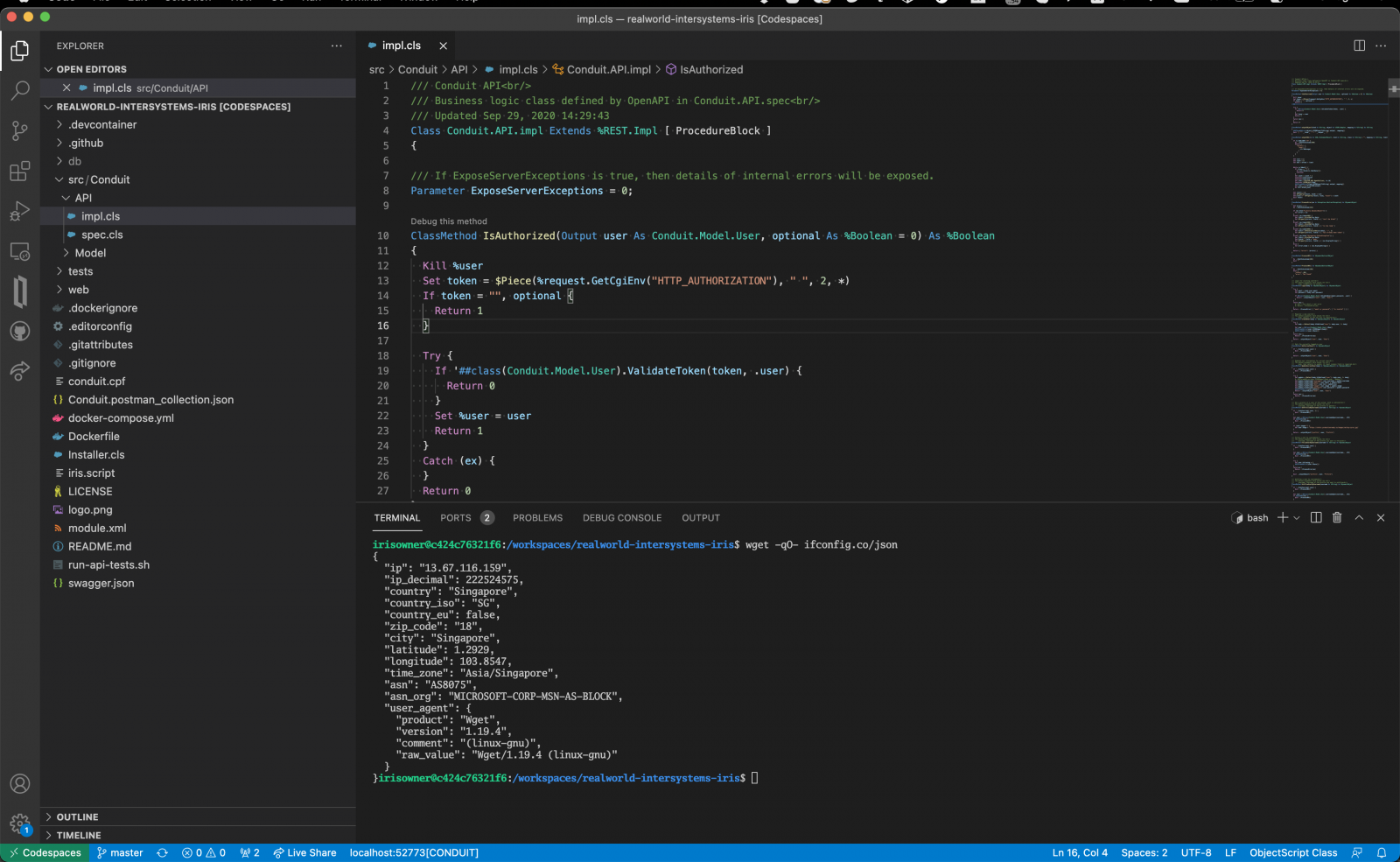Screen dimensions: 1400x862
Task: Click the Split Editor Right icon
Action: coord(1359,46)
